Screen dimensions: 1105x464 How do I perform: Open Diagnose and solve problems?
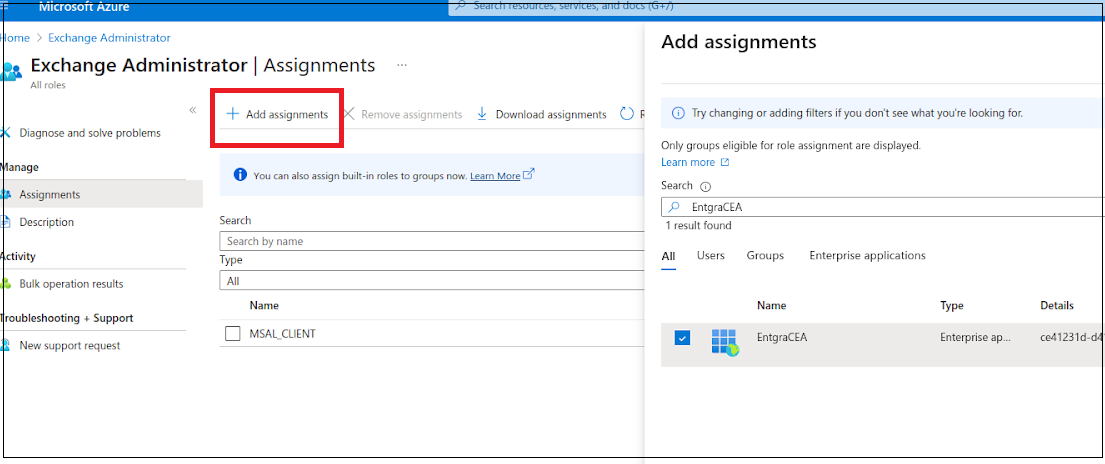[89, 133]
